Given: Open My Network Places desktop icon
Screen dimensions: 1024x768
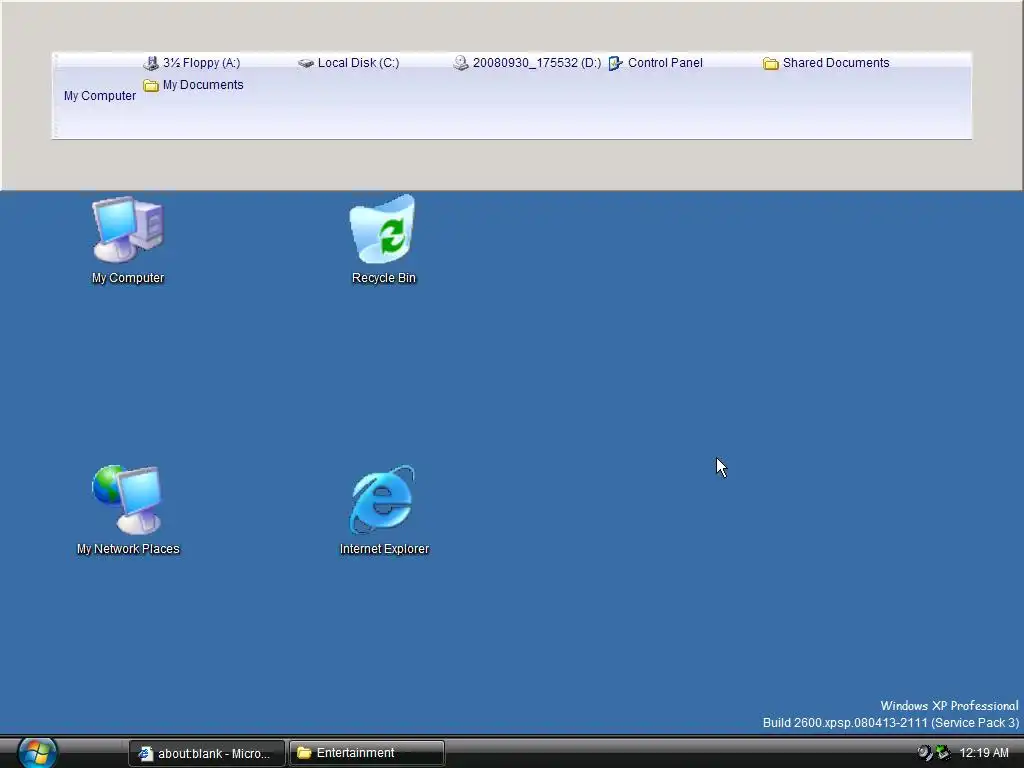Looking at the screenshot, I should tap(128, 511).
